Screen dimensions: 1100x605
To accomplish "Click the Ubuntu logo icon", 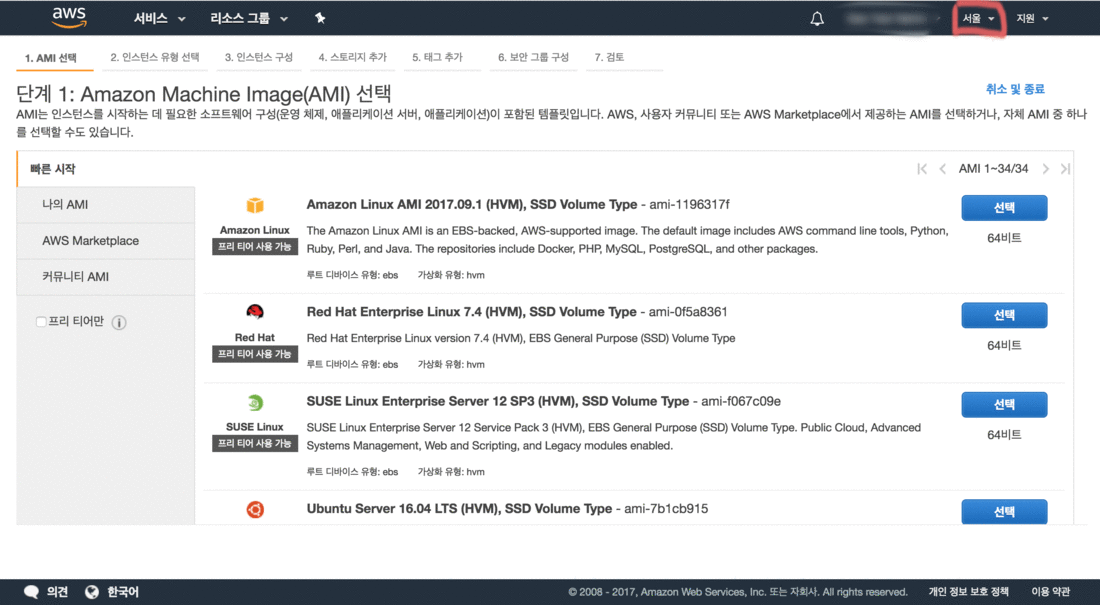I will 255,510.
